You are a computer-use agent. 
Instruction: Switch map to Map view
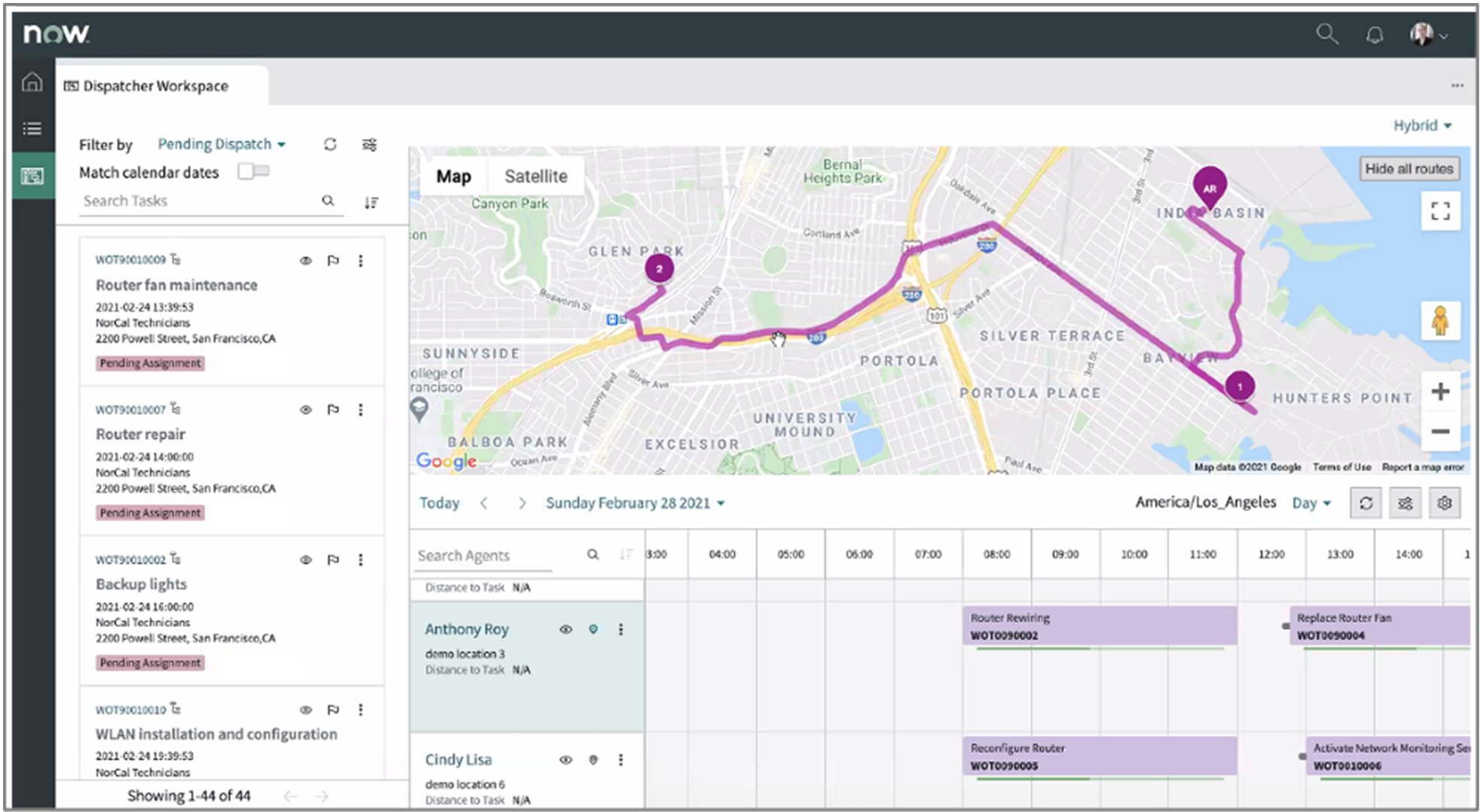click(453, 177)
